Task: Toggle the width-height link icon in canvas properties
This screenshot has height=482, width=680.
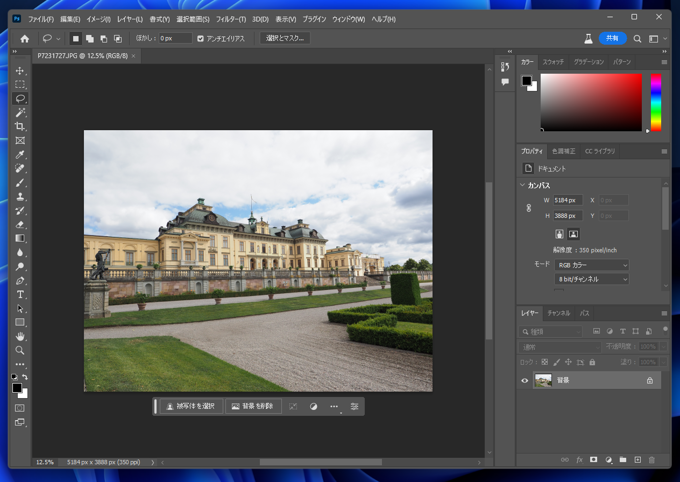Action: [x=529, y=208]
